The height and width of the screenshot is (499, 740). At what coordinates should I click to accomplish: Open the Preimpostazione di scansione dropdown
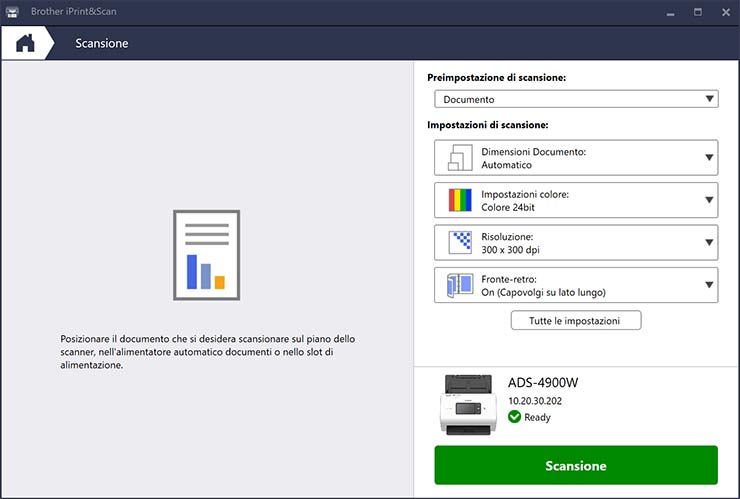(x=576, y=99)
